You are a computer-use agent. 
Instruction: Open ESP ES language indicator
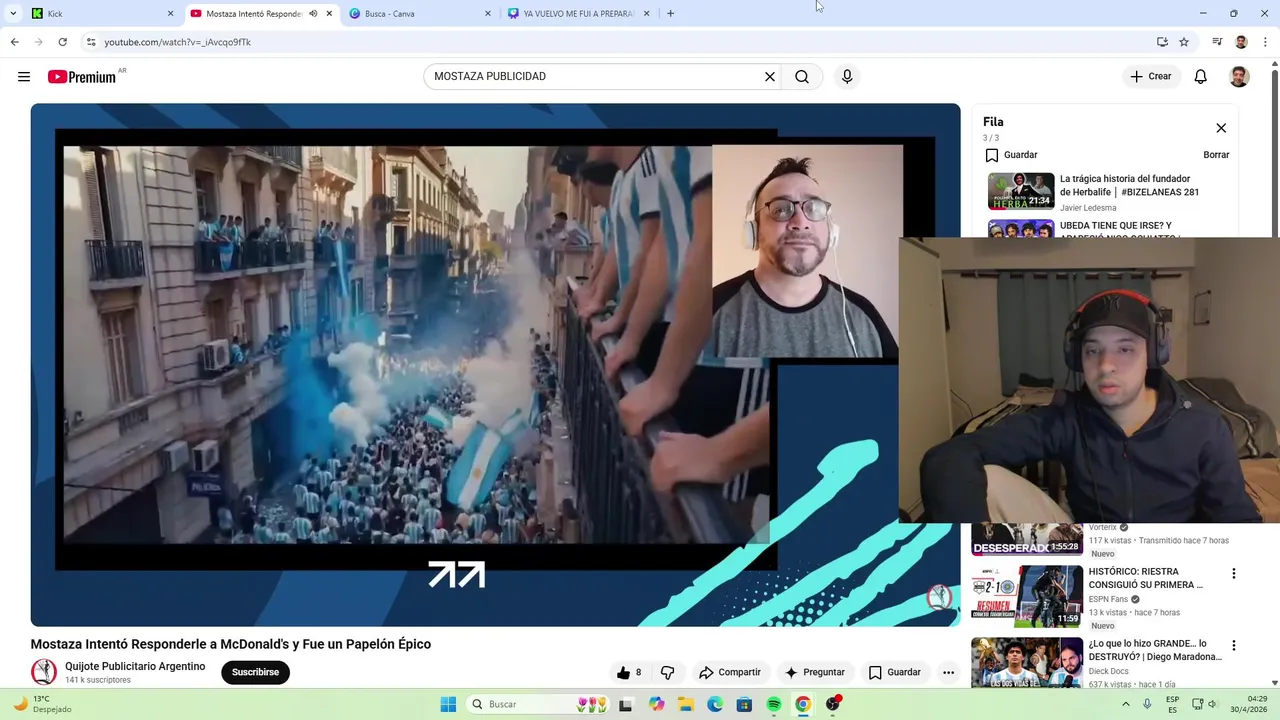(x=1172, y=704)
